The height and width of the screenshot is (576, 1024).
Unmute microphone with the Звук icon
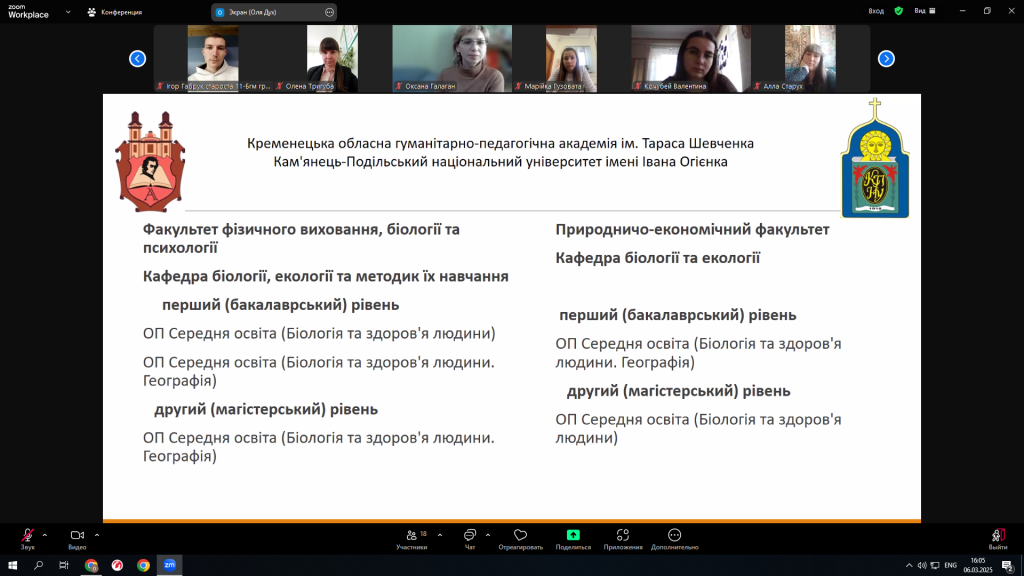coord(27,536)
